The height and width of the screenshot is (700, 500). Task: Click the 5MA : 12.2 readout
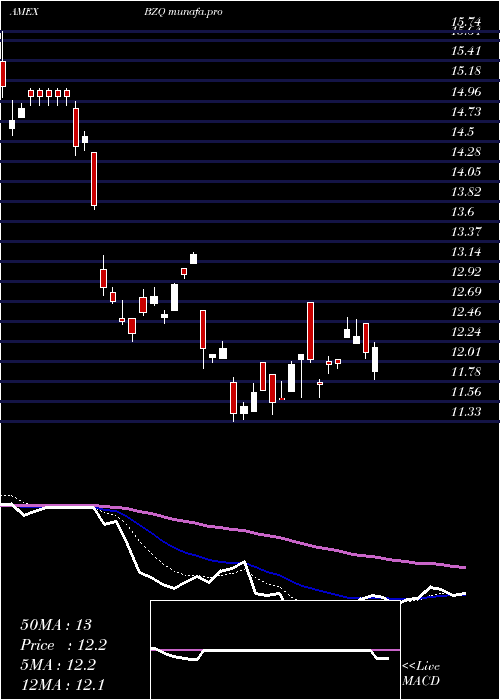coord(58,665)
